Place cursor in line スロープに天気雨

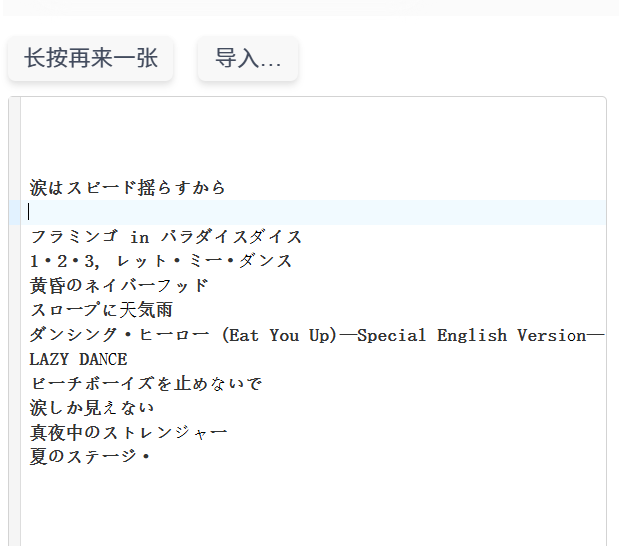pyautogui.click(x=101, y=310)
